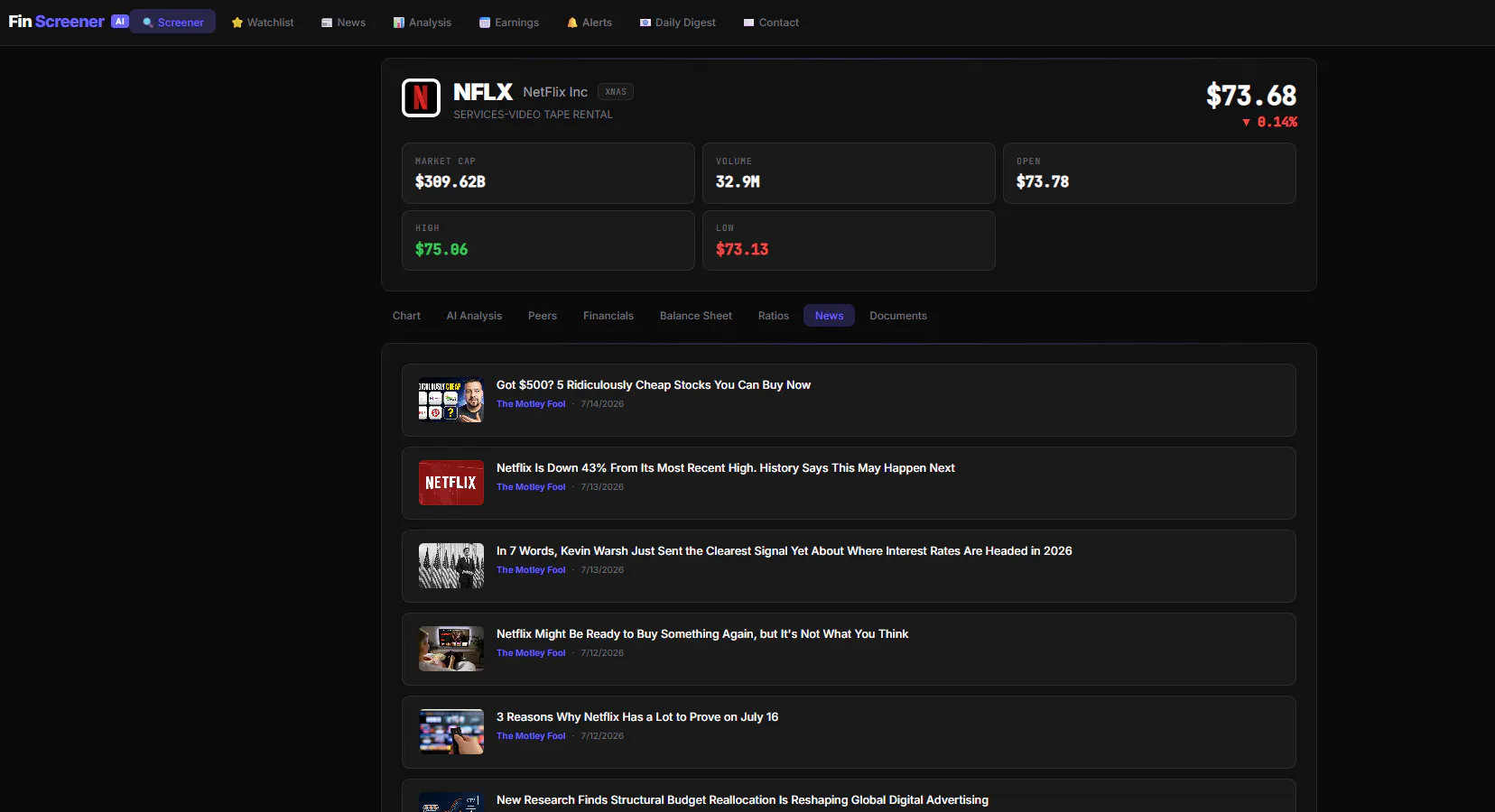
Task: Click thumbnail of cheap stocks article
Action: (451, 400)
